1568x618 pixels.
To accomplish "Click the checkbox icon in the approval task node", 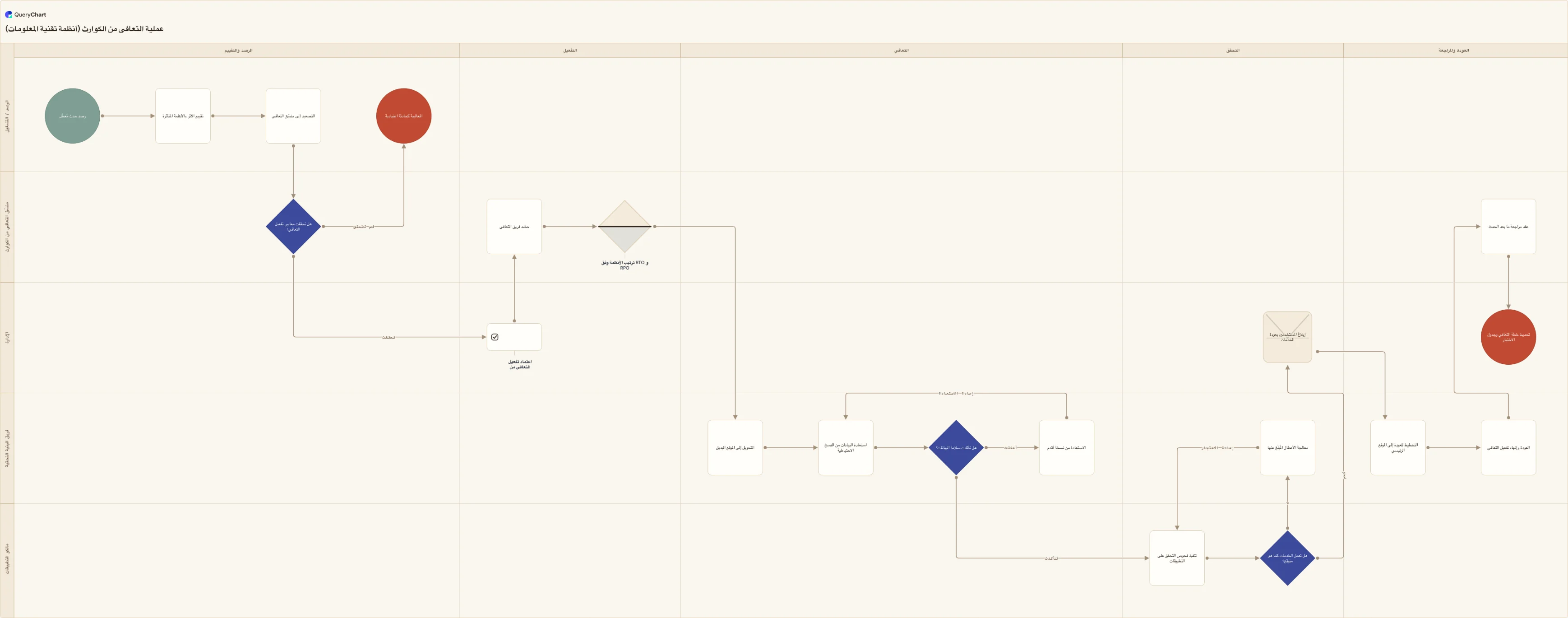I will click(495, 337).
